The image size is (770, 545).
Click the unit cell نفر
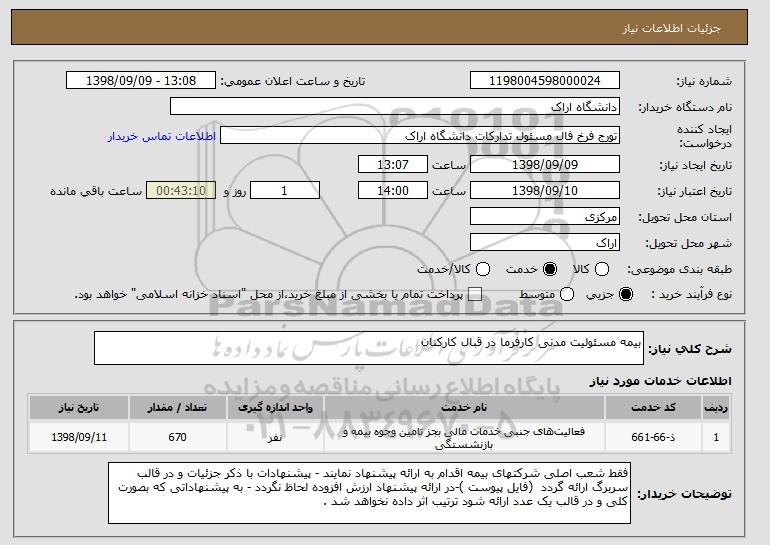coord(275,437)
